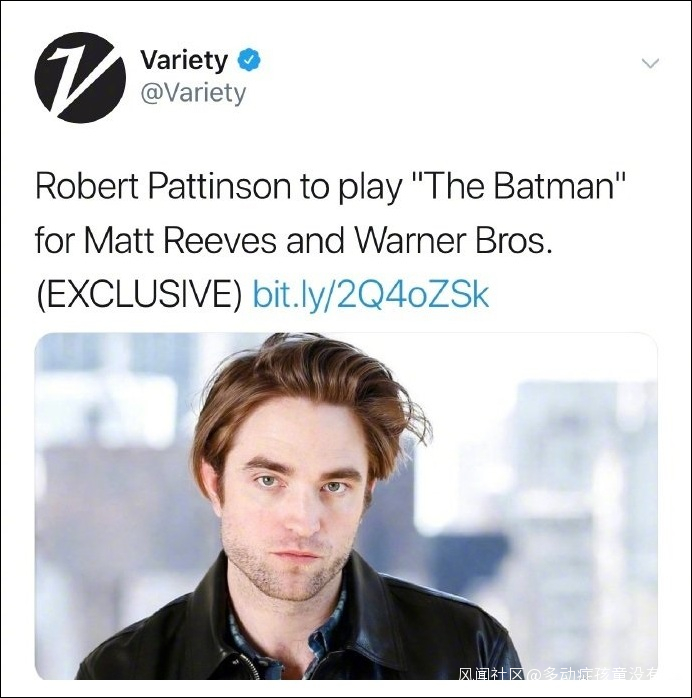The width and height of the screenshot is (692, 698).
Task: Click the "for" word starting second line
Action: [55, 240]
